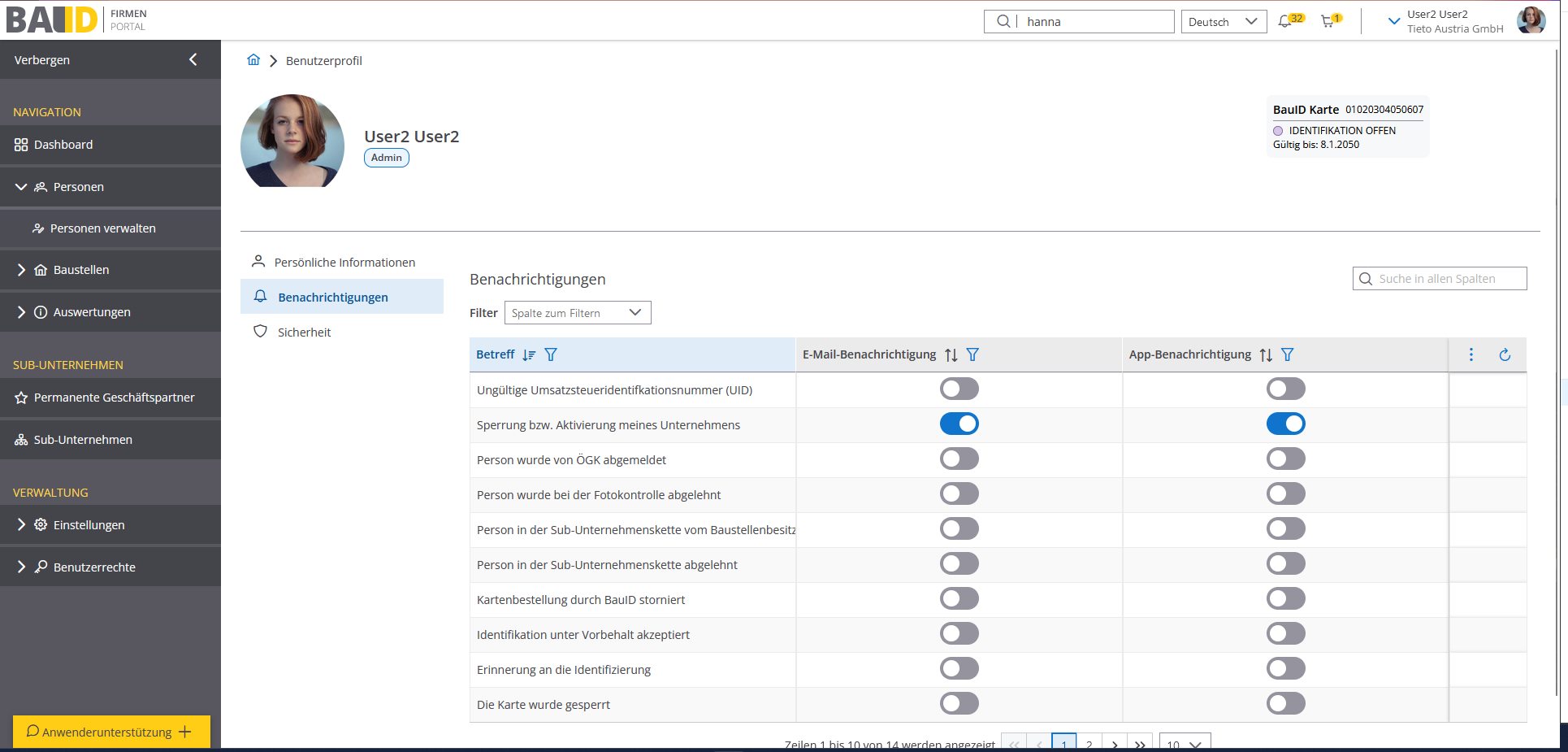Open the Deutsch language dropdown
Image resolution: width=1568 pixels, height=752 pixels.
tap(1224, 22)
